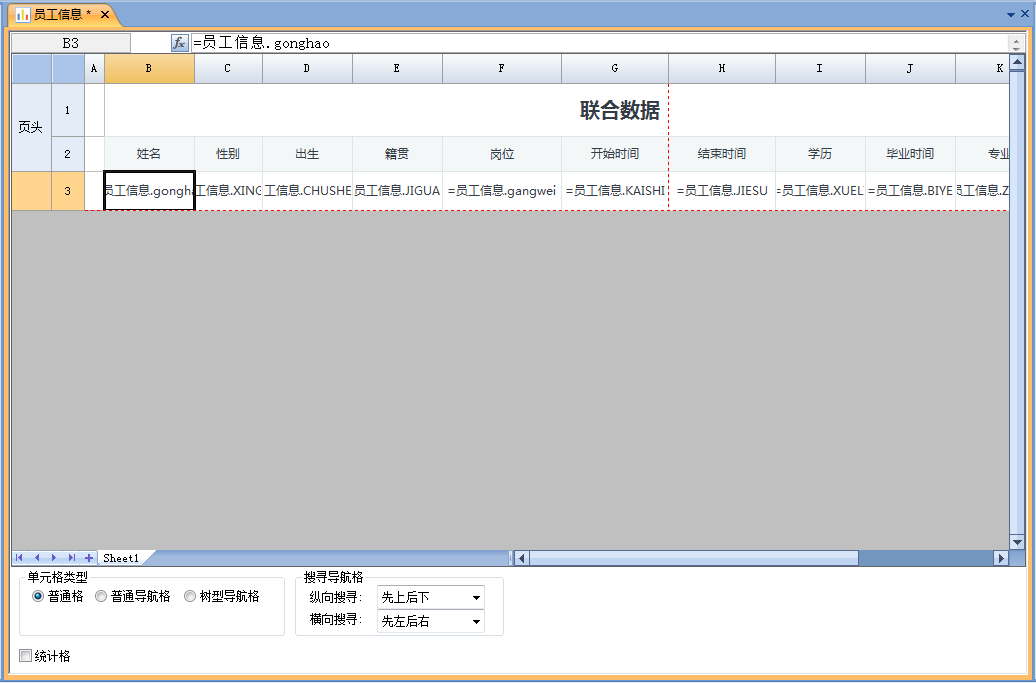Viewport: 1036px width, 683px height.
Task: Go to previous sheet tab arrow
Action: coord(37,558)
